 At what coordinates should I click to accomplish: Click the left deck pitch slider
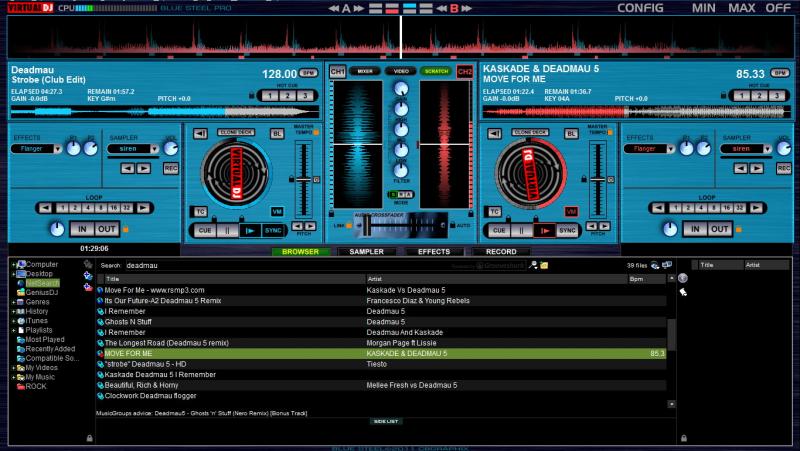[x=304, y=180]
